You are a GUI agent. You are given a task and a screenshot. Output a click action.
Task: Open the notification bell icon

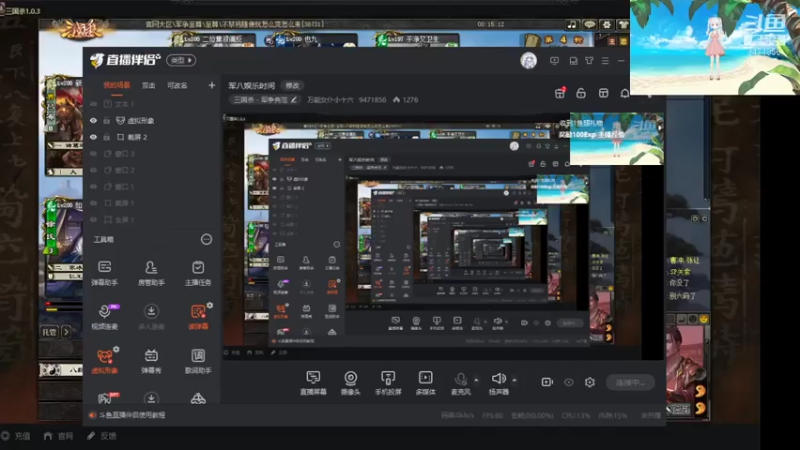pos(624,93)
